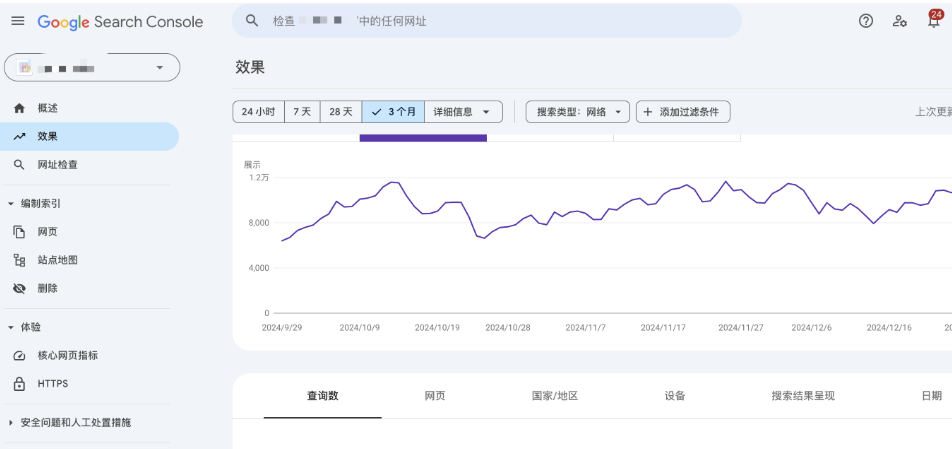Open the HTTPS lock report
The height and width of the screenshot is (449, 952).
tap(52, 384)
